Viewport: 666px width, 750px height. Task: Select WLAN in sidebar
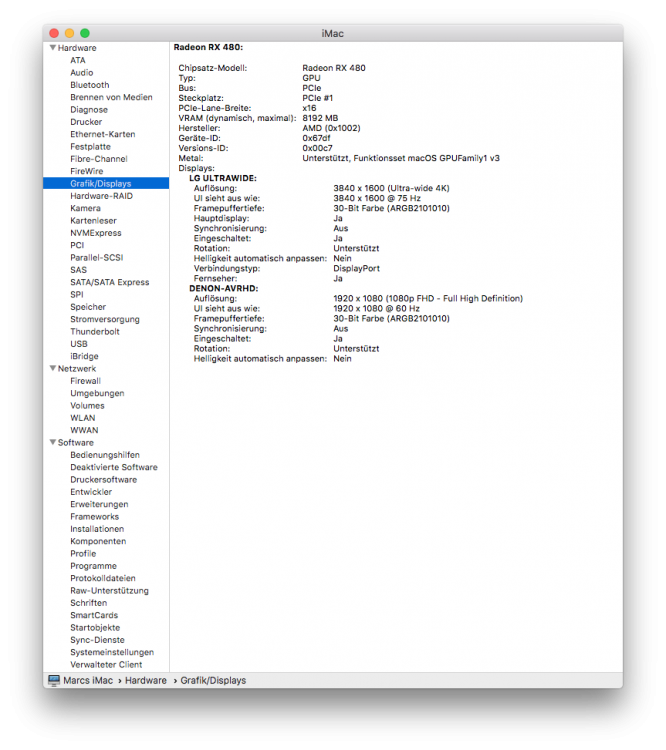83,418
